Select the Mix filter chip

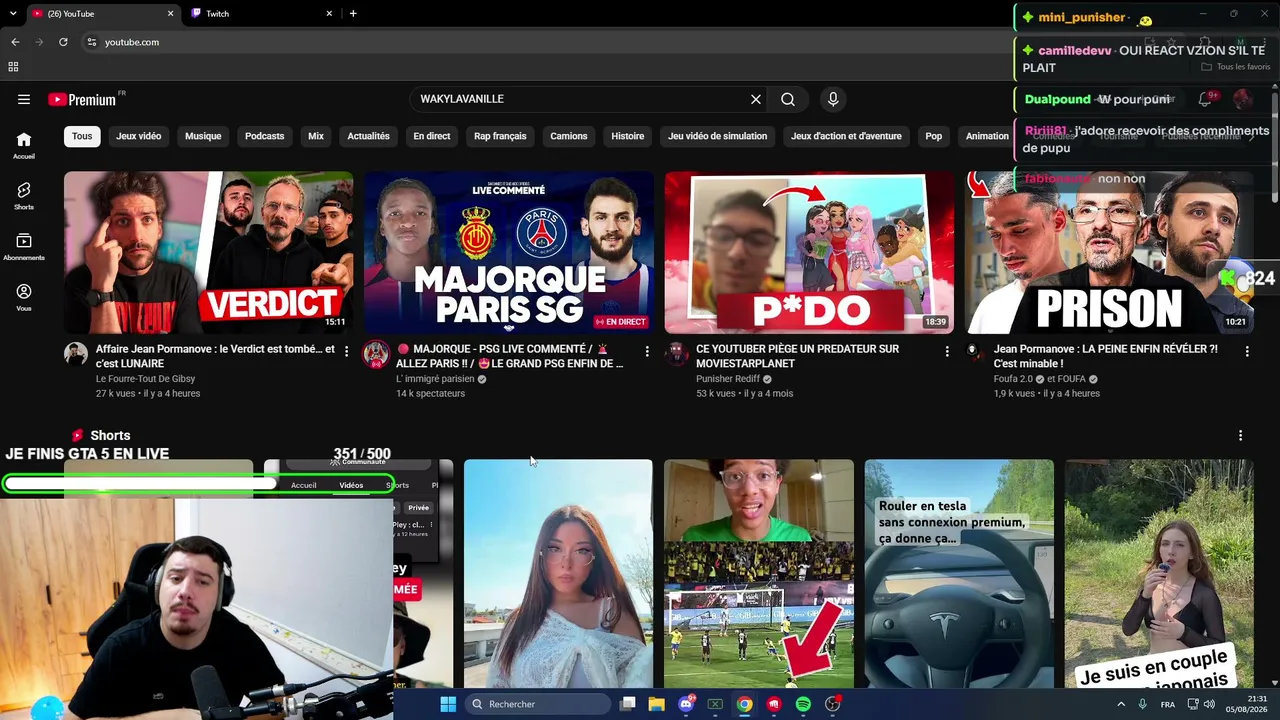[x=316, y=136]
